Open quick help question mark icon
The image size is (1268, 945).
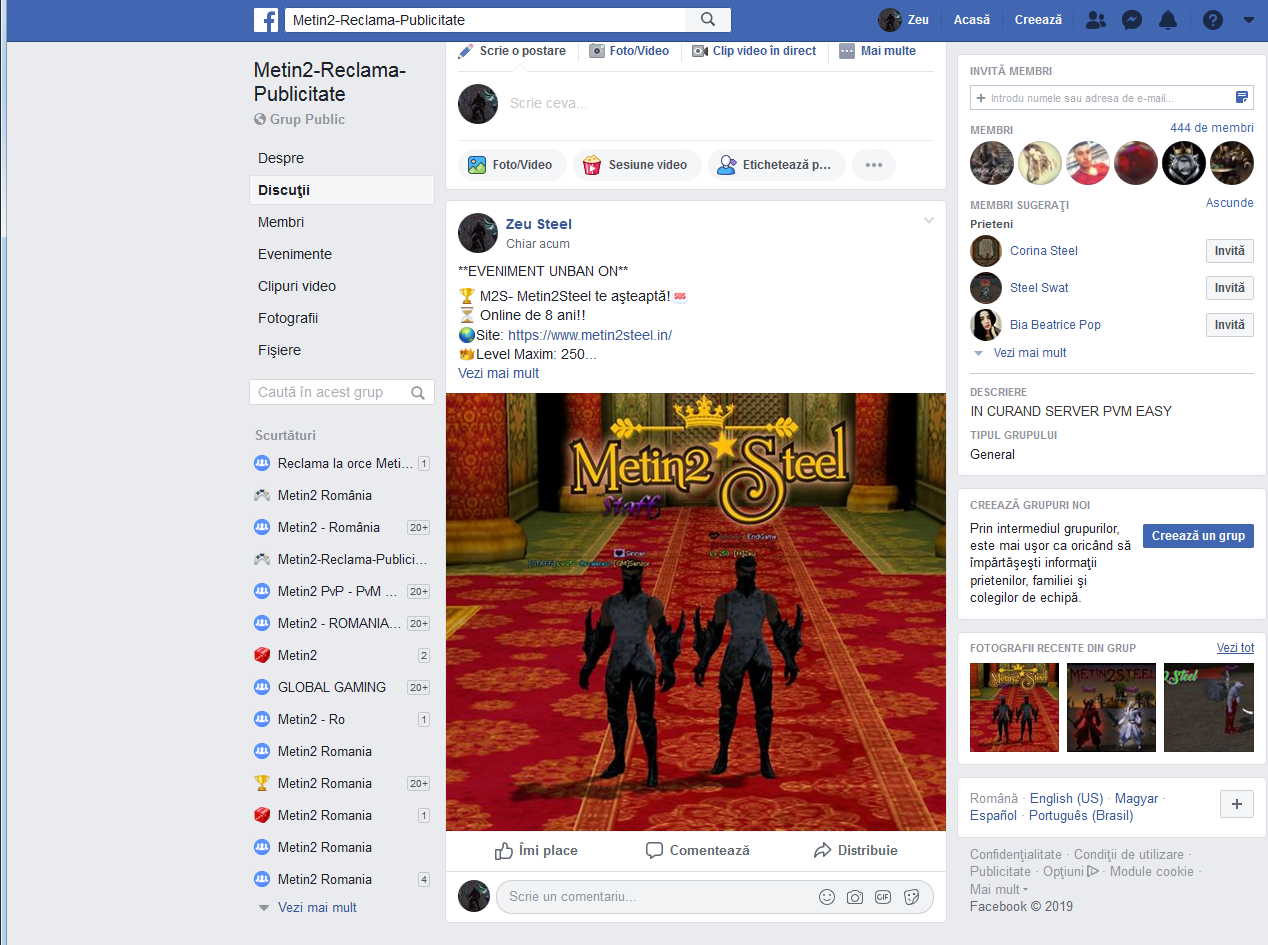click(x=1213, y=20)
